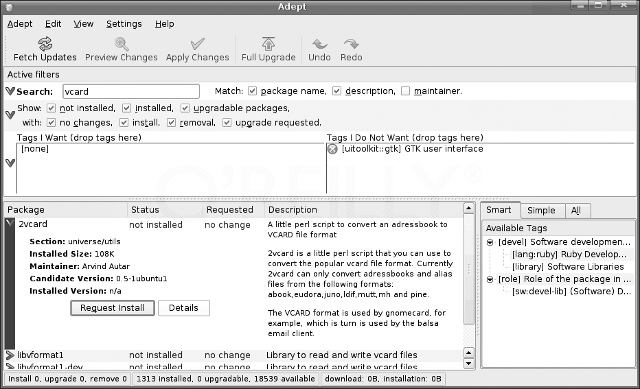The image size is (640, 389).
Task: Sort by the Description column header
Action: [364, 210]
